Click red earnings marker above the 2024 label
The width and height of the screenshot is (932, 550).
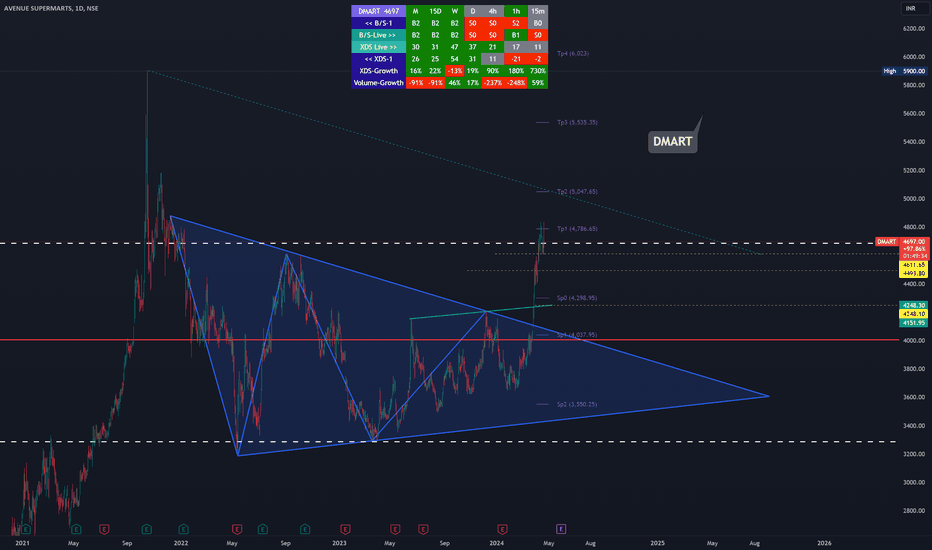[502, 529]
